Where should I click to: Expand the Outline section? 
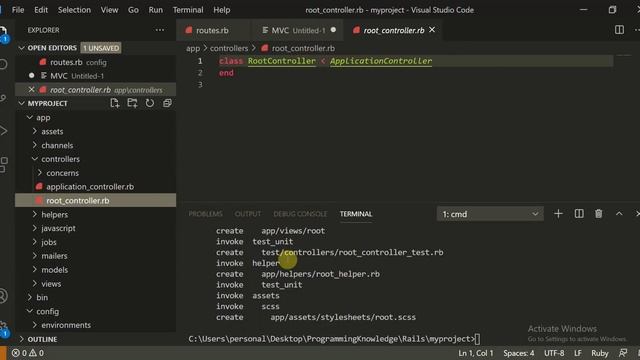point(96,339)
